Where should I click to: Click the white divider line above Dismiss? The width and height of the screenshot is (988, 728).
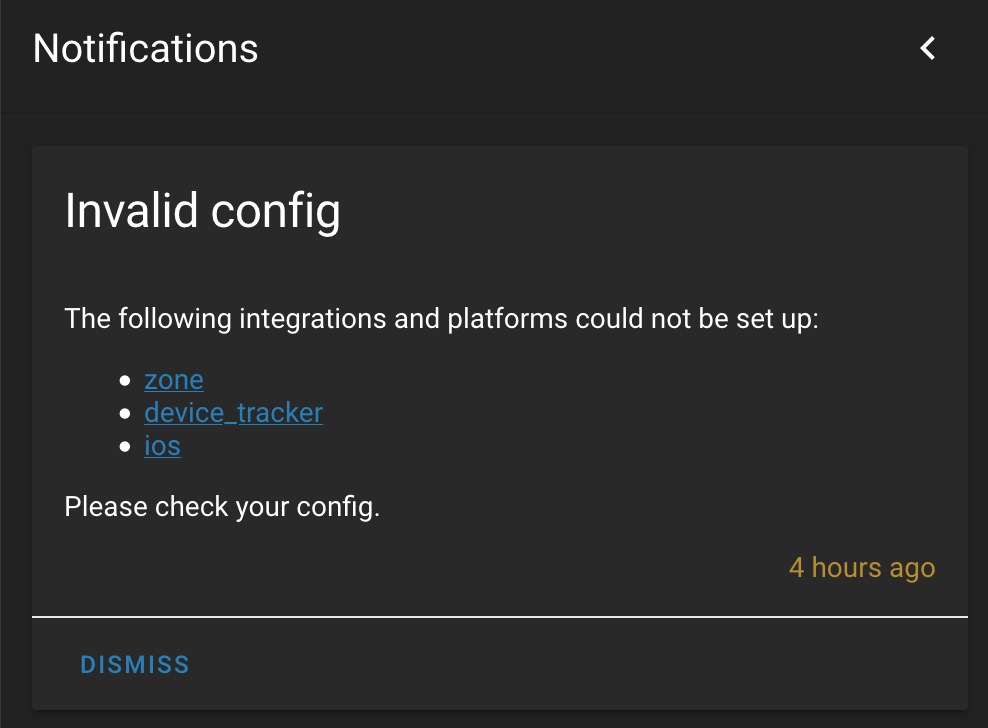pos(500,618)
